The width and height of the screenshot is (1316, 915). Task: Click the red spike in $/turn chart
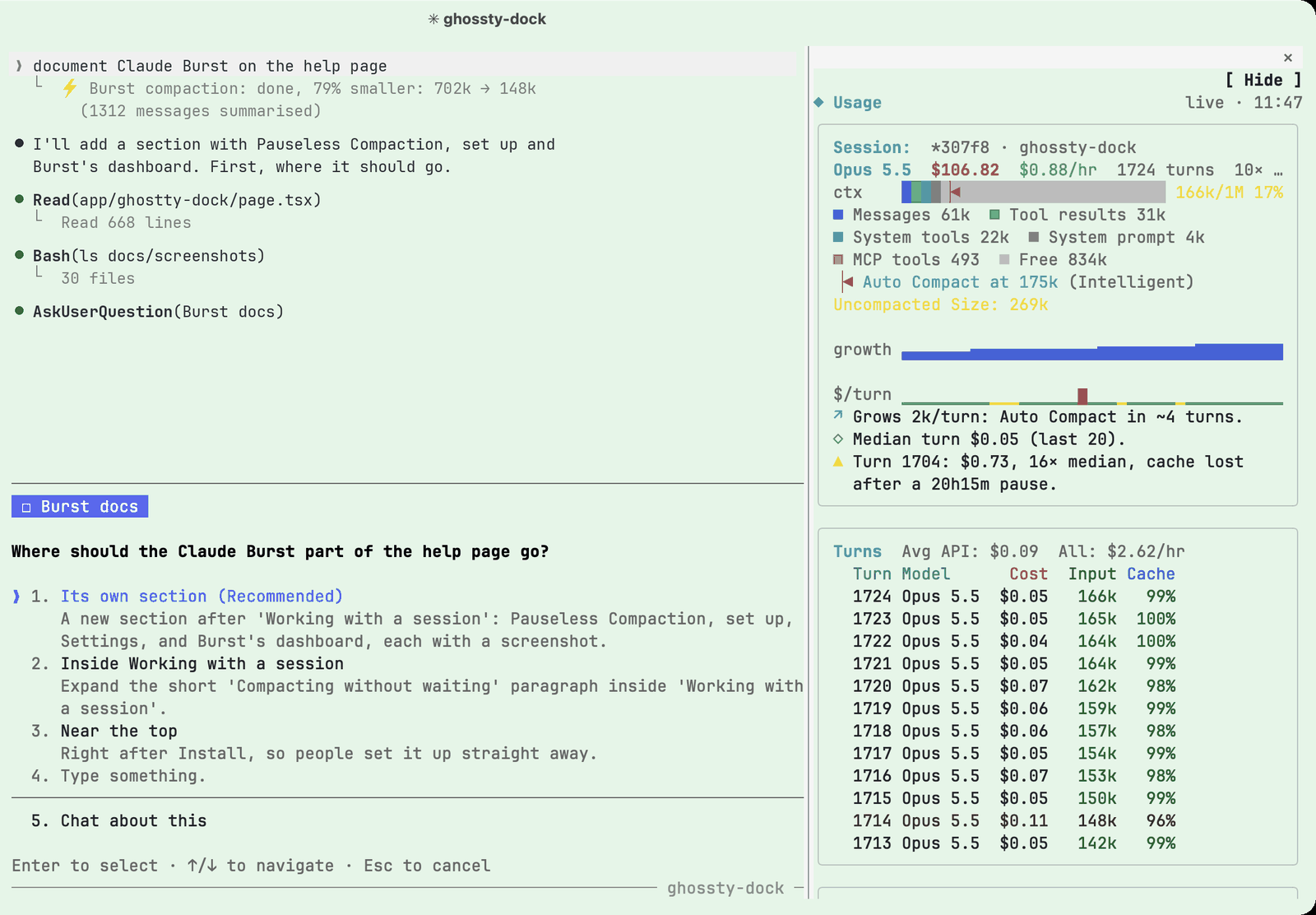1082,396
